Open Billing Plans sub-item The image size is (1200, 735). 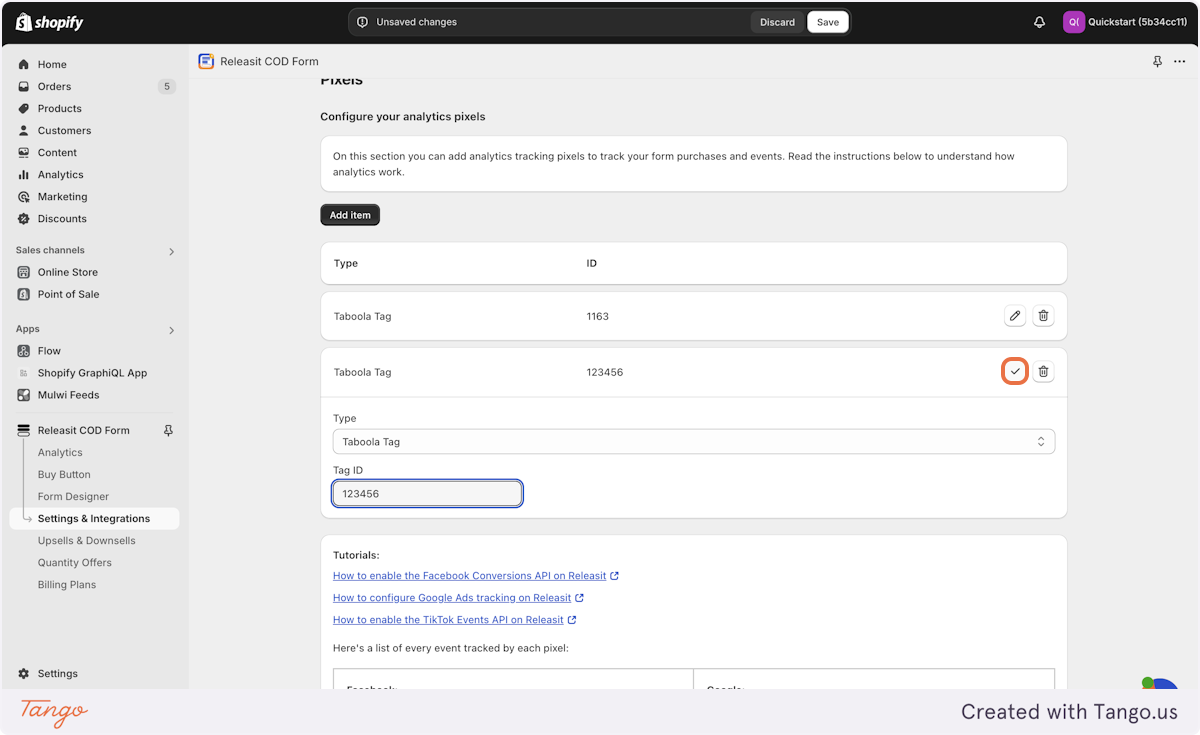[67, 585]
